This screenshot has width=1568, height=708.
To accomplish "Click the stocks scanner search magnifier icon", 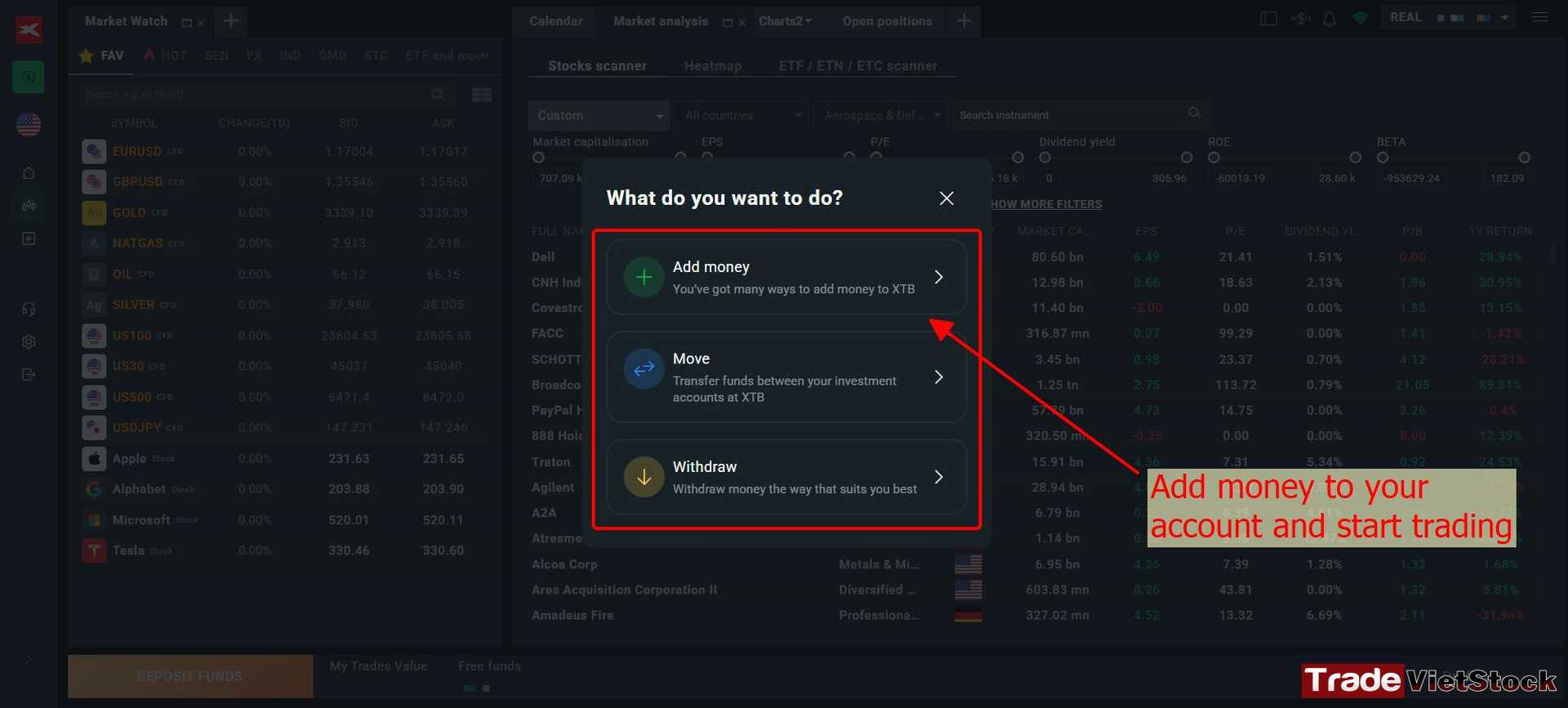I will coord(1195,113).
